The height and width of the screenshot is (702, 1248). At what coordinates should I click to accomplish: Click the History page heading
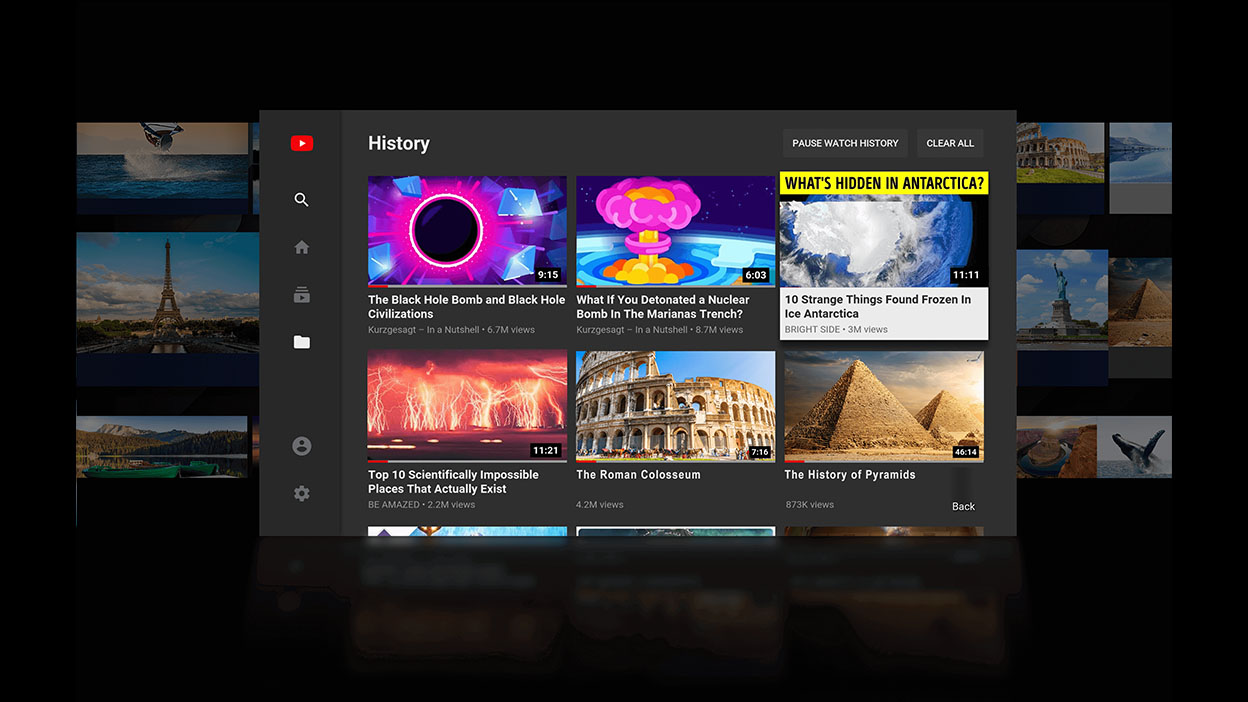pyautogui.click(x=398, y=143)
